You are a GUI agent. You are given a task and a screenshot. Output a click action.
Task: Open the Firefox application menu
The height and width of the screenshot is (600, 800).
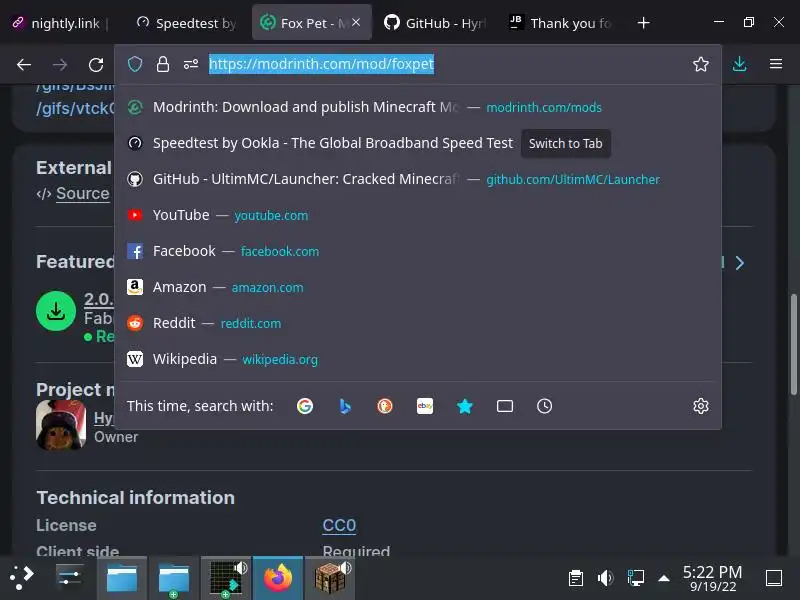776,64
